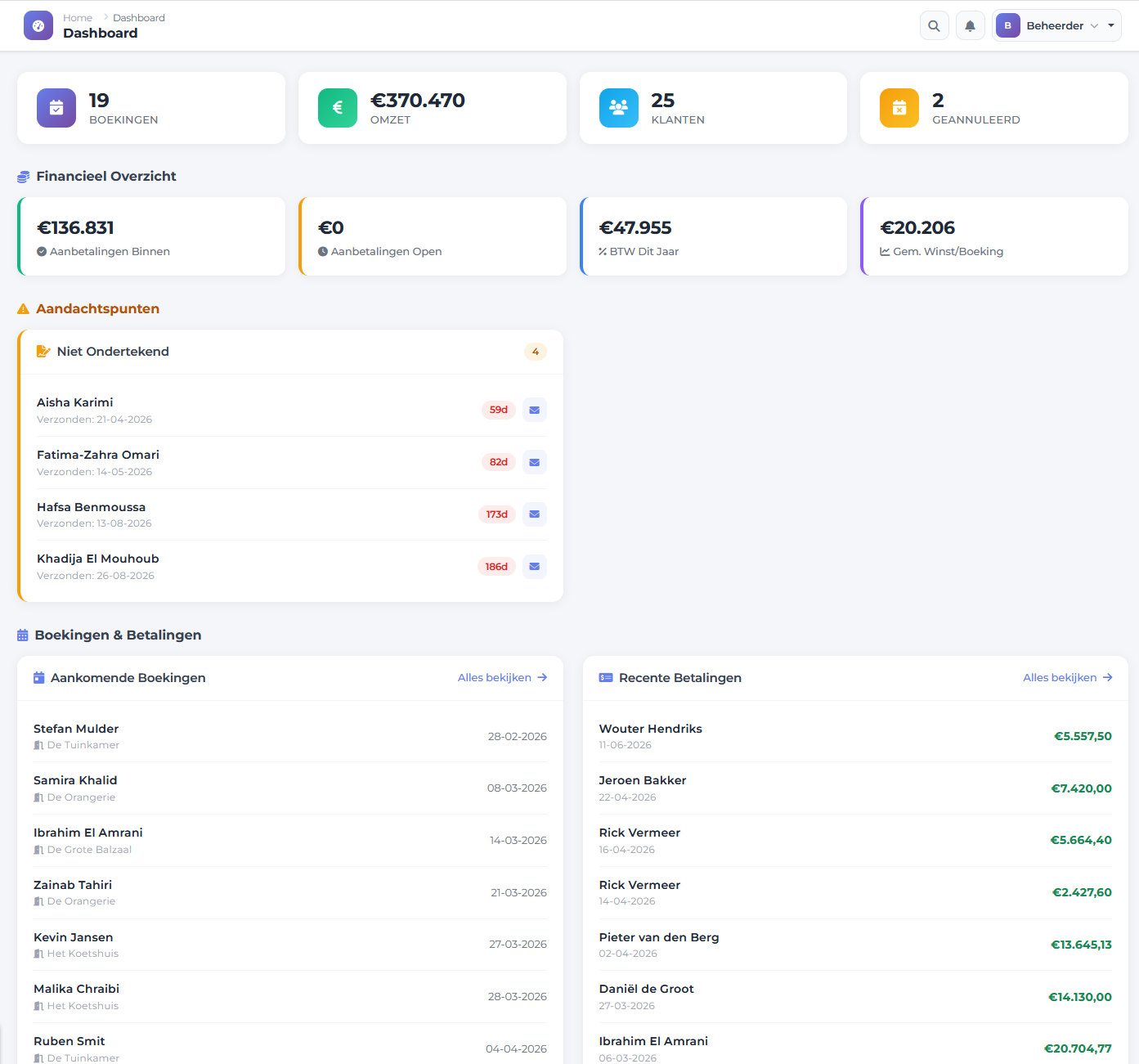Click the notifications bell icon

970,25
